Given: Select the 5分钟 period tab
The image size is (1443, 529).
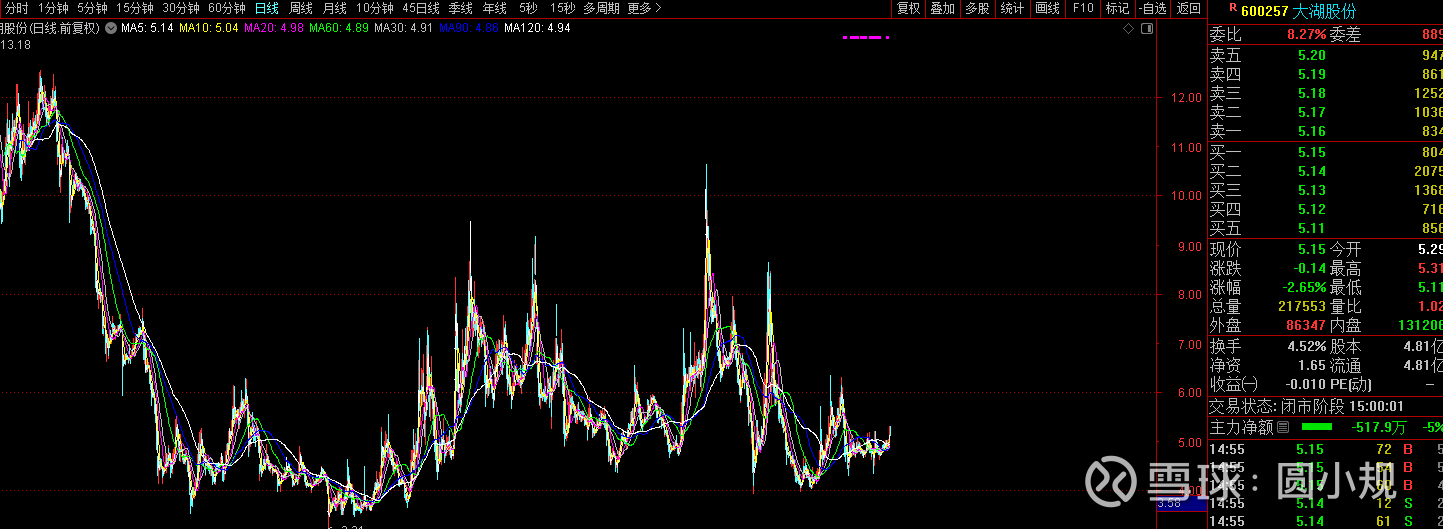Looking at the screenshot, I should click(x=93, y=8).
